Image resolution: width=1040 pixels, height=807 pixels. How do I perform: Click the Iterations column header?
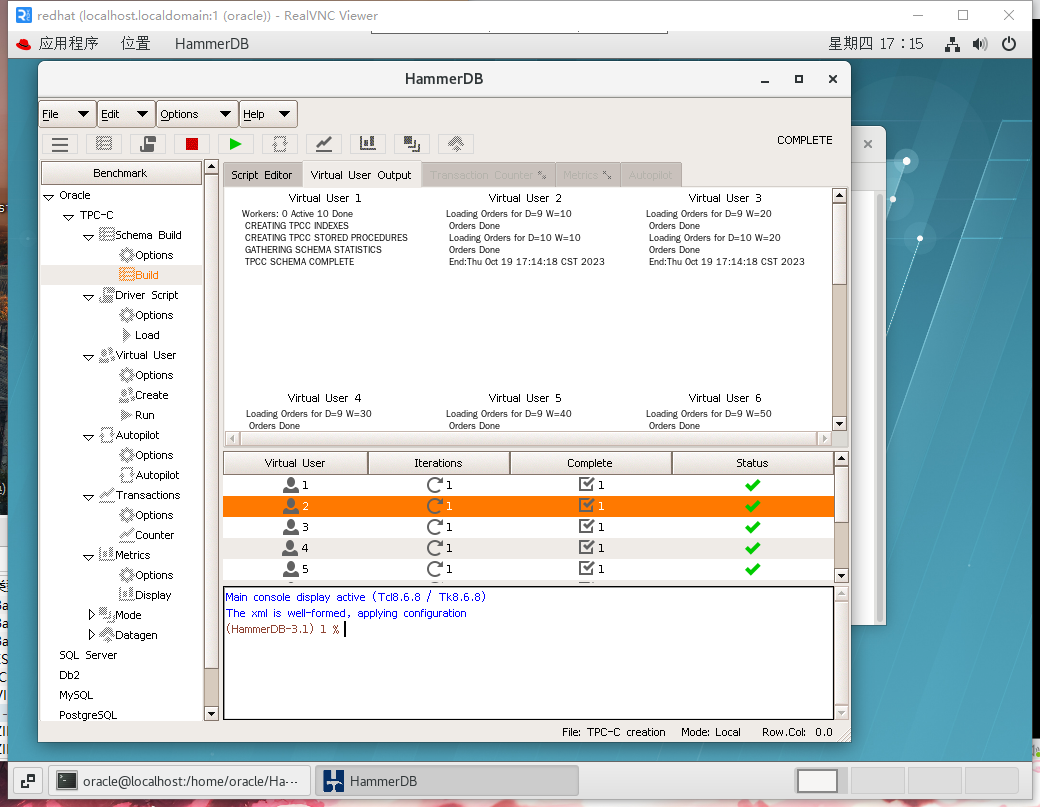[x=438, y=463]
